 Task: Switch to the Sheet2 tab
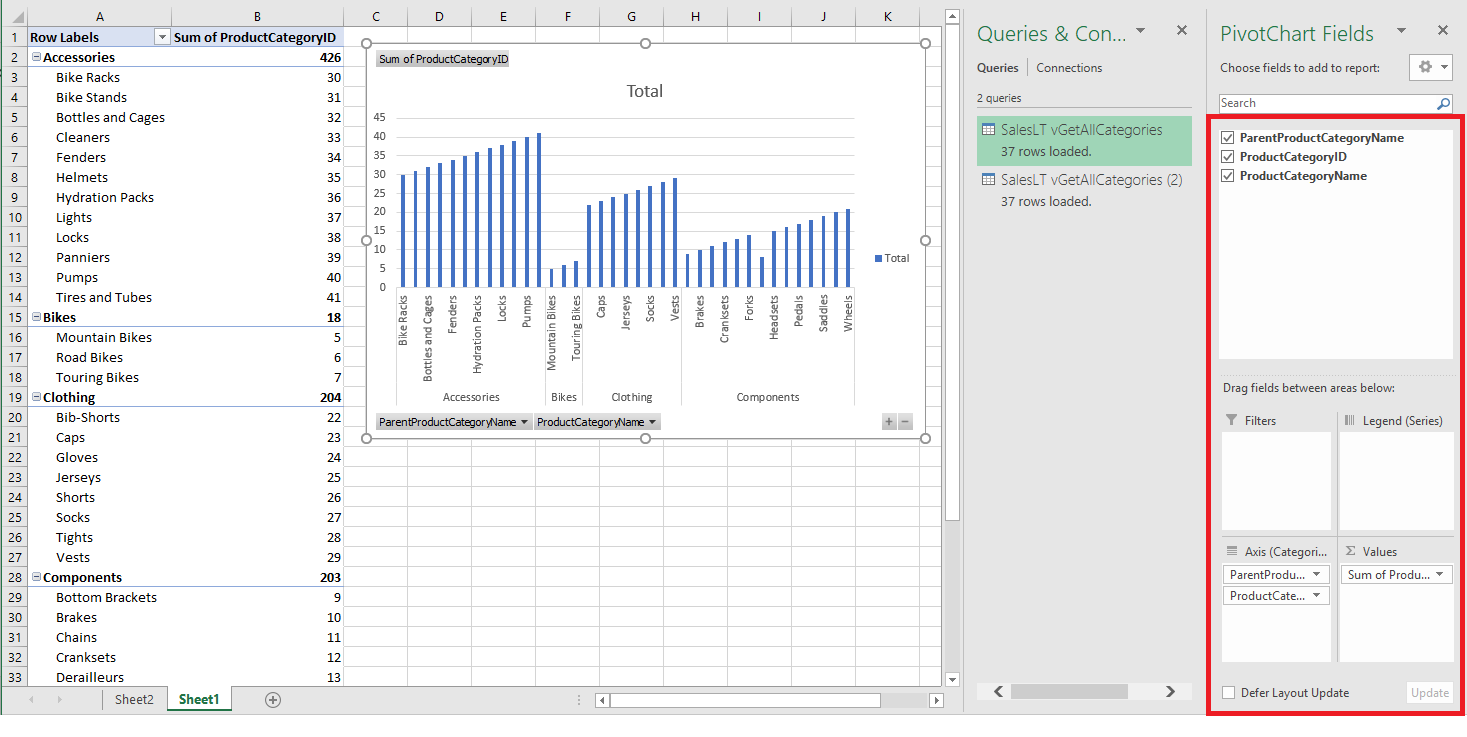pyautogui.click(x=134, y=700)
